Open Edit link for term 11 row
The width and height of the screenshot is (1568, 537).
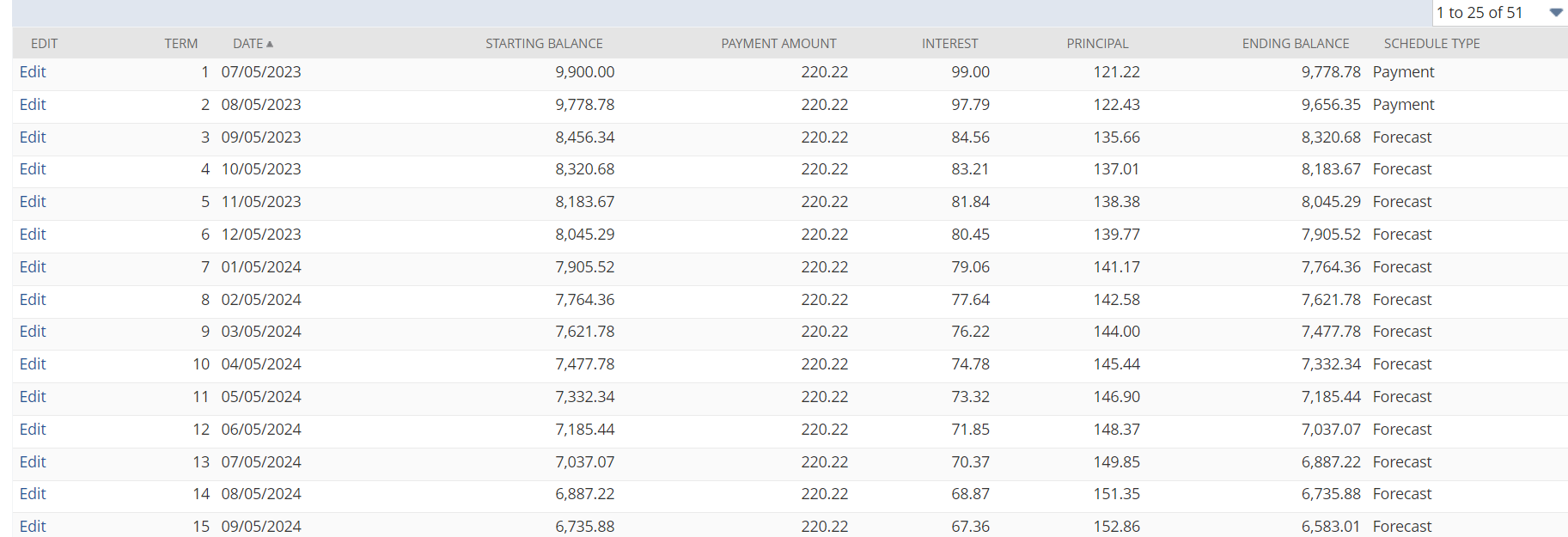tap(33, 397)
